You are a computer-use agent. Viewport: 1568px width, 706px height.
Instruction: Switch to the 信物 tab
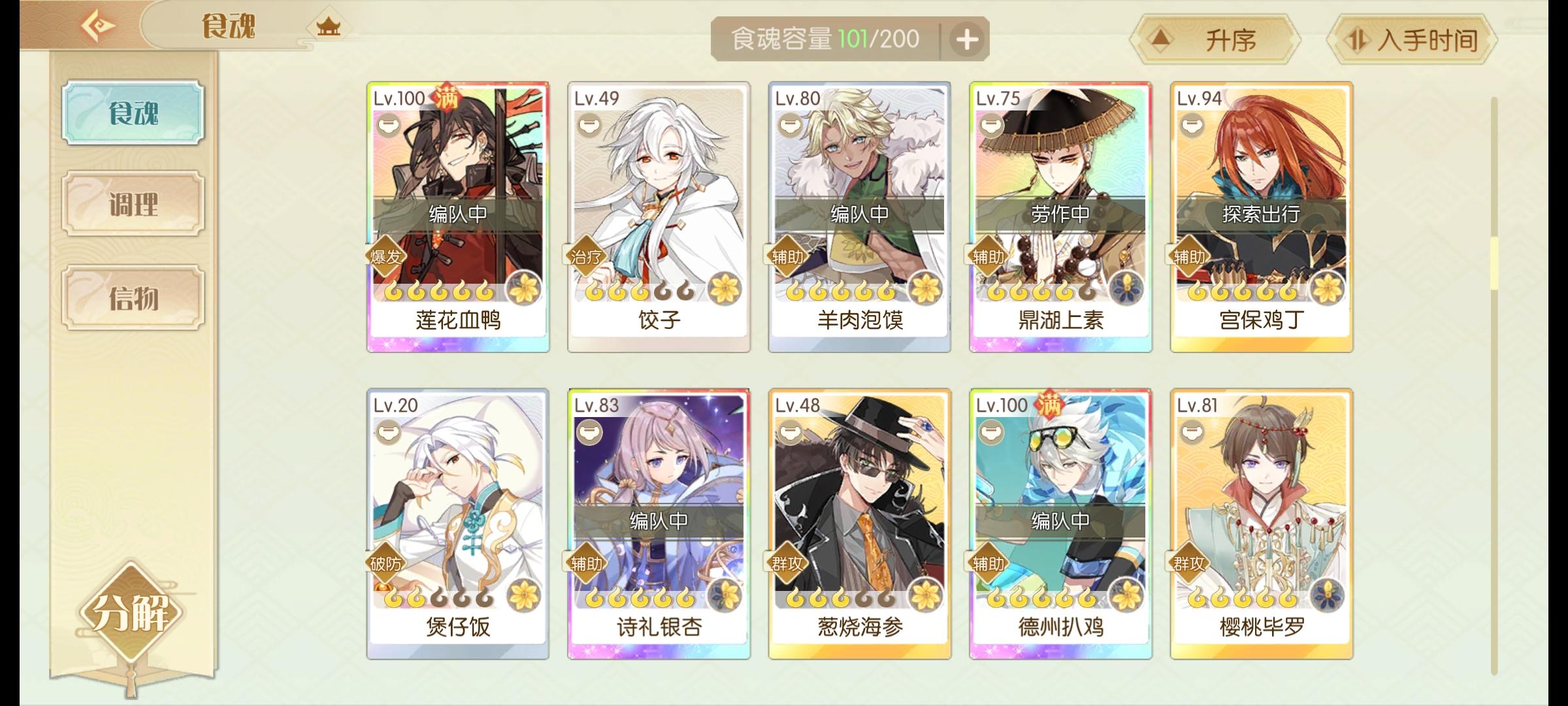pos(133,298)
